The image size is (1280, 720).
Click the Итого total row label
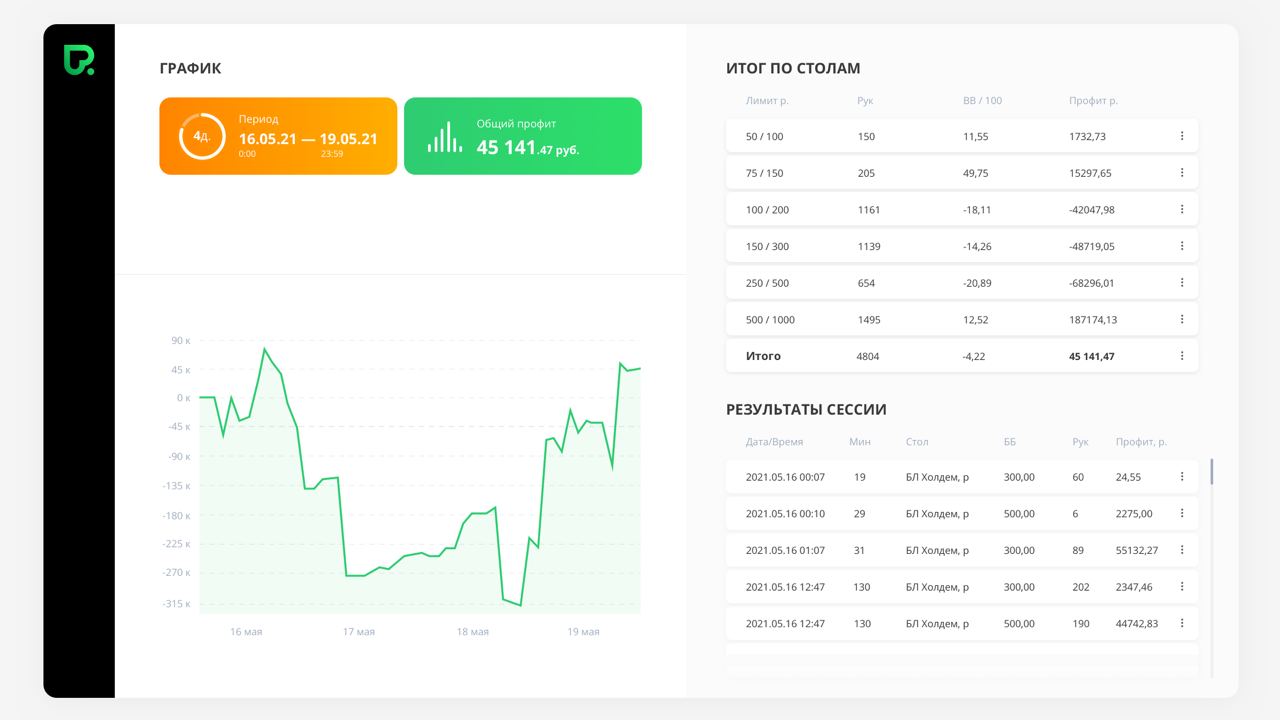tap(763, 356)
